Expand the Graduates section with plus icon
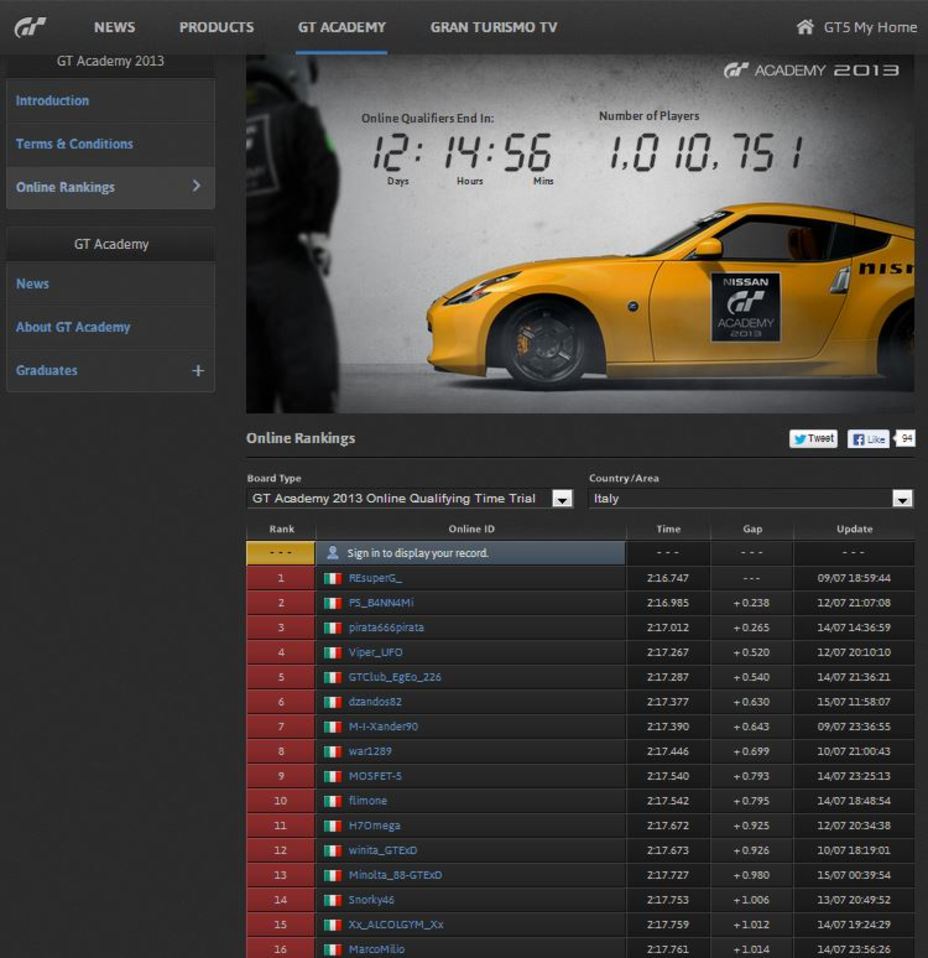The image size is (928, 958). (x=198, y=370)
